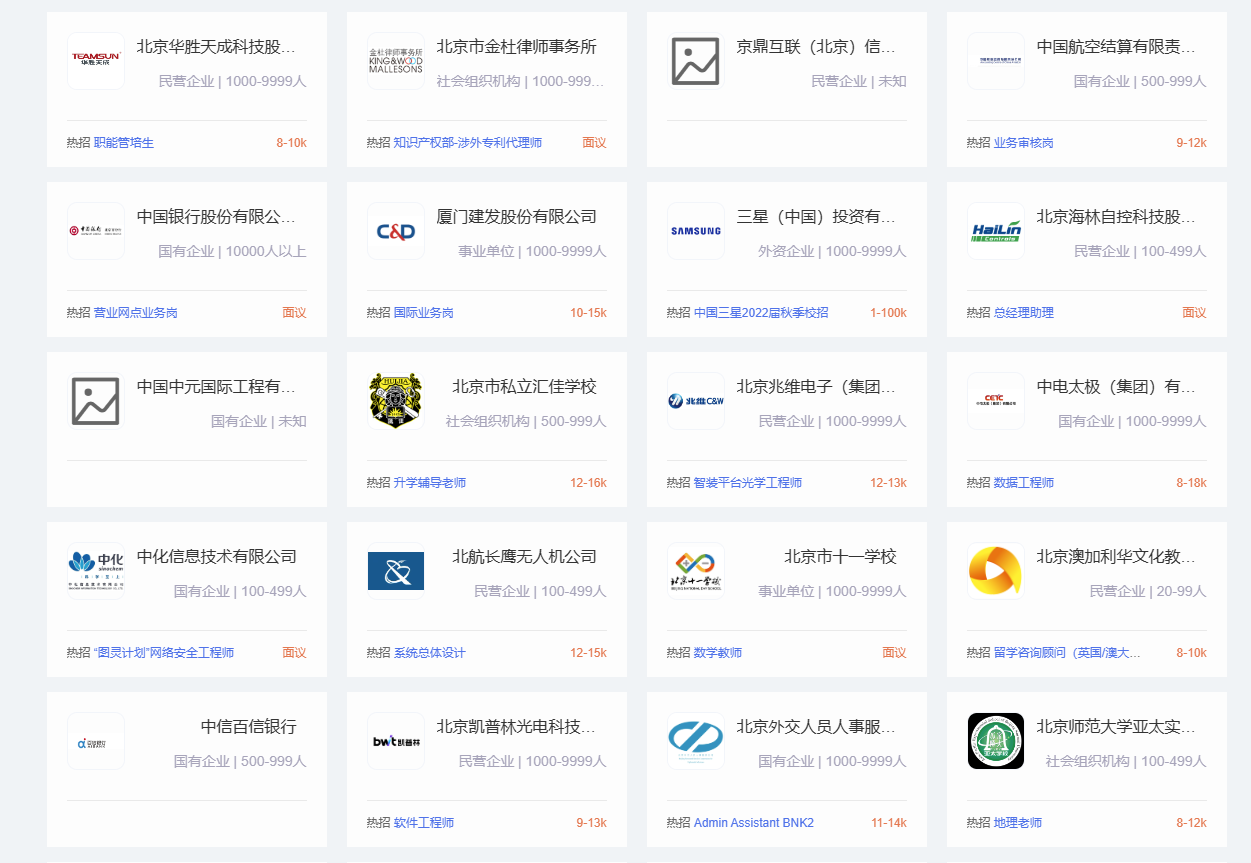
Task: Click the 11-14k salary for Admin Assistant BNK2
Action: (888, 823)
